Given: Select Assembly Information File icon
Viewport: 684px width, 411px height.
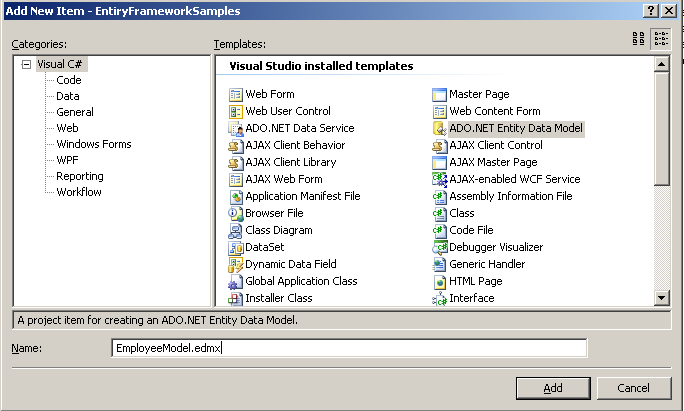Looking at the screenshot, I should (x=439, y=197).
